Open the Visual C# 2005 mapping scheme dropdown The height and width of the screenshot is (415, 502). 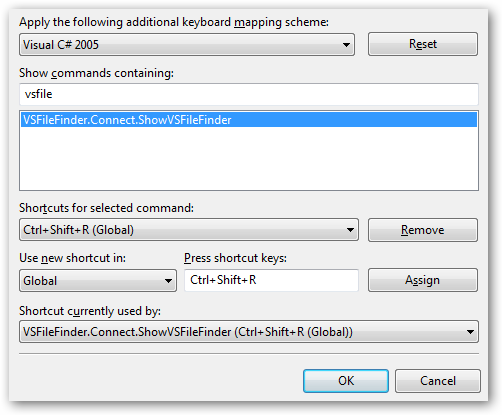[187, 44]
